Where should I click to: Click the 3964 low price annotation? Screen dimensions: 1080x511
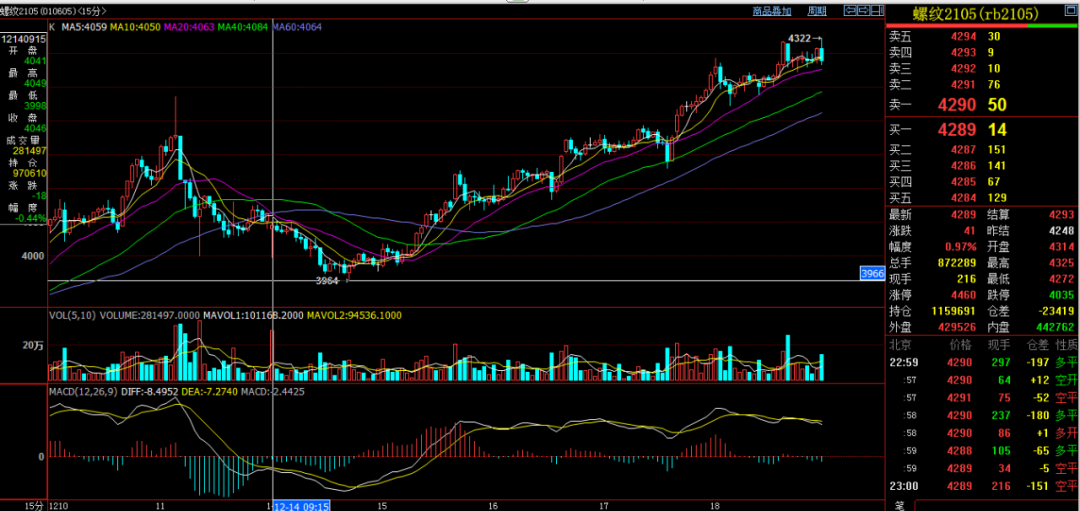point(328,281)
